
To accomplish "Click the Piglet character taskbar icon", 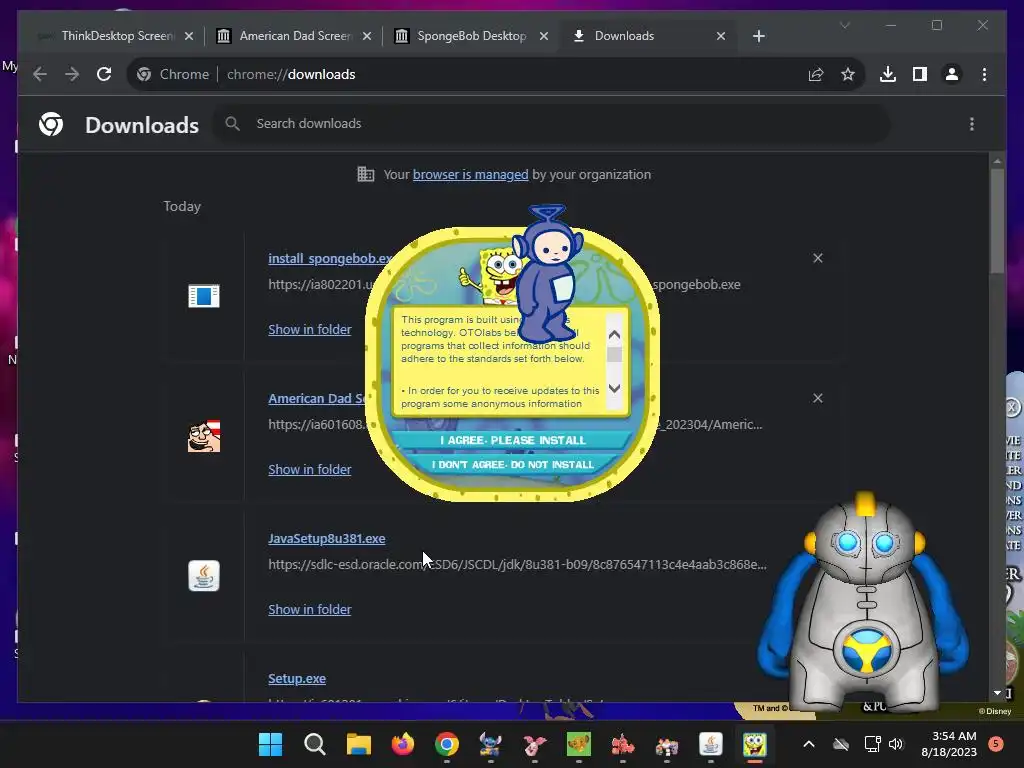I will pyautogui.click(x=534, y=744).
